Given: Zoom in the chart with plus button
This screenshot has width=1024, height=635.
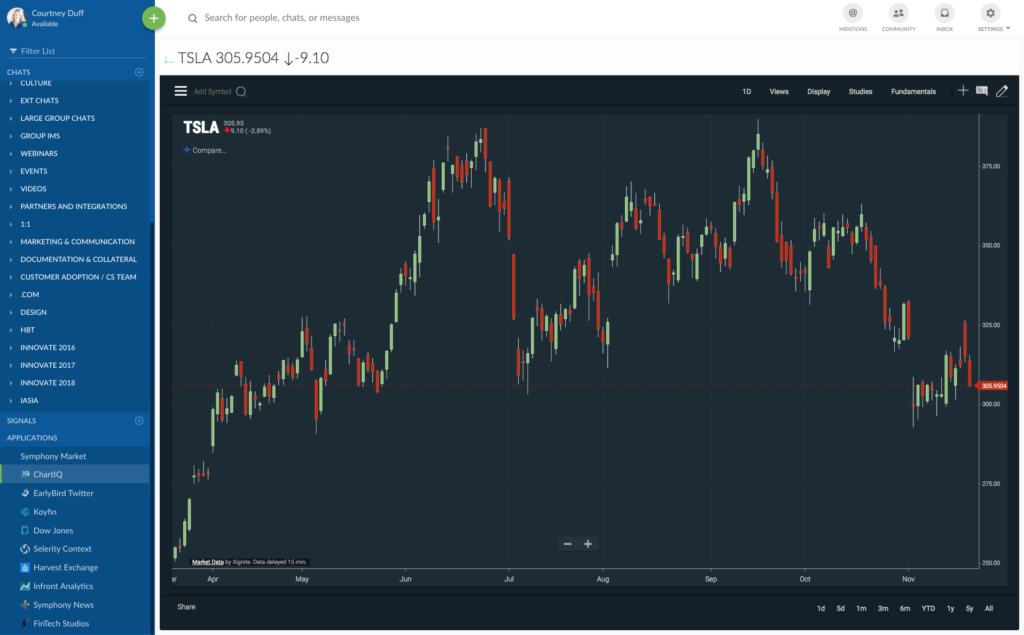Looking at the screenshot, I should pos(588,544).
